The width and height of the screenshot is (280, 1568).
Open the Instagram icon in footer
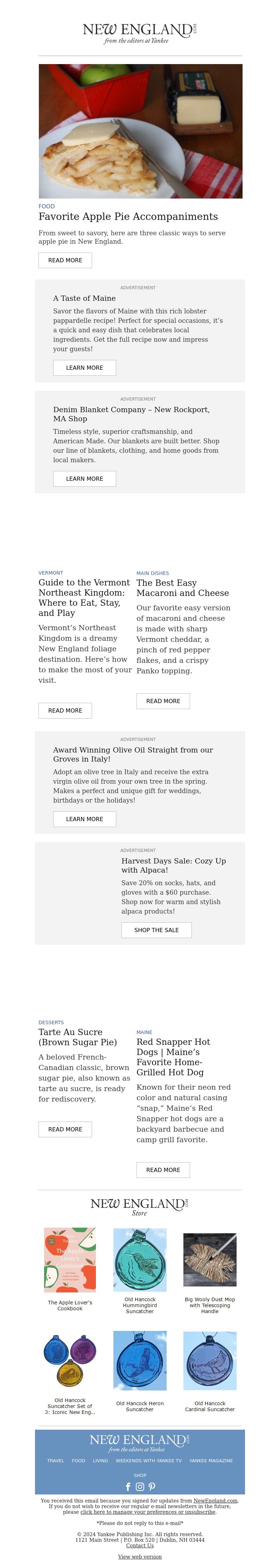click(139, 1486)
